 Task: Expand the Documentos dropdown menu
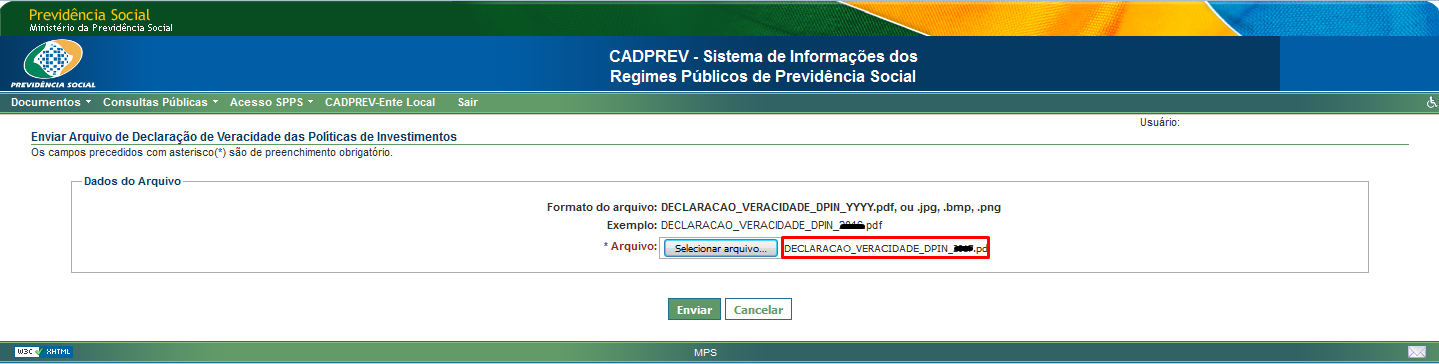[x=51, y=102]
